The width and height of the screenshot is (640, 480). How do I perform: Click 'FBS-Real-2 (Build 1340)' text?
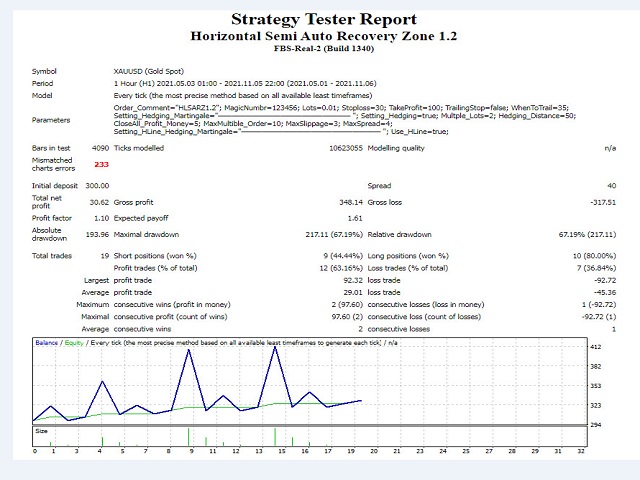[x=324, y=49]
